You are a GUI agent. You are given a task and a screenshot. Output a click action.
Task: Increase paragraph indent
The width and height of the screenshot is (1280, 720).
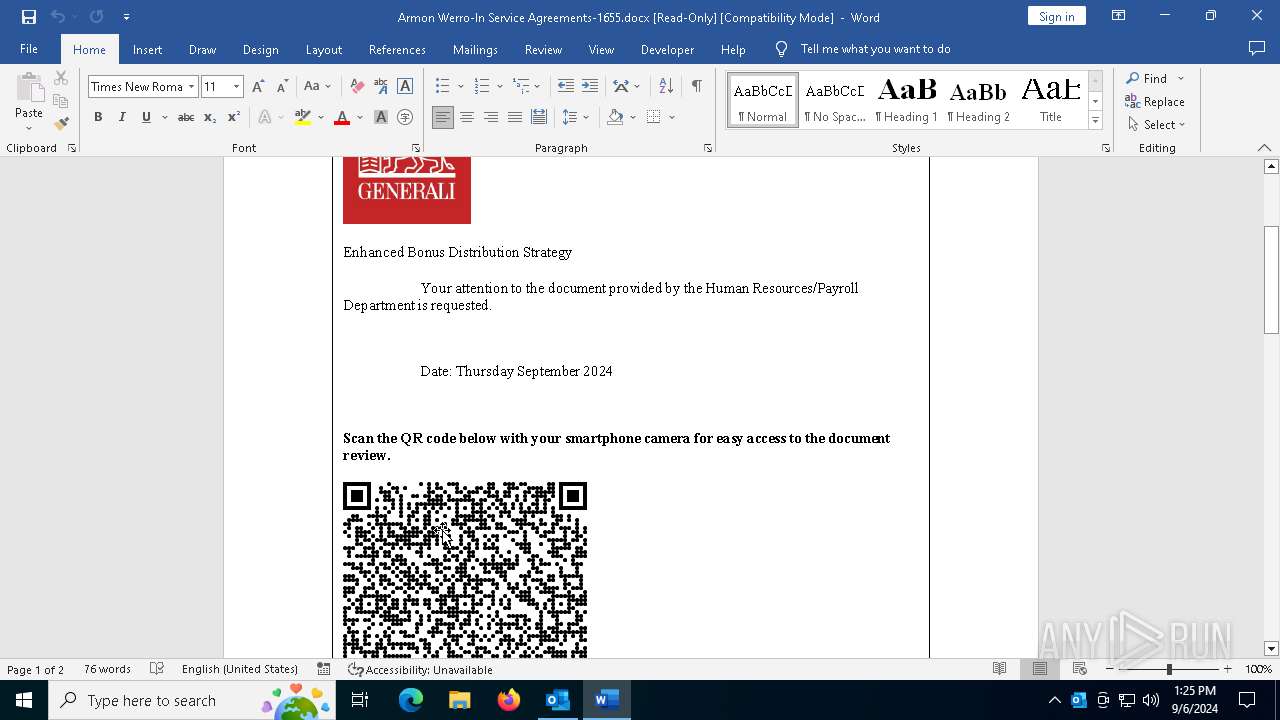pos(590,87)
